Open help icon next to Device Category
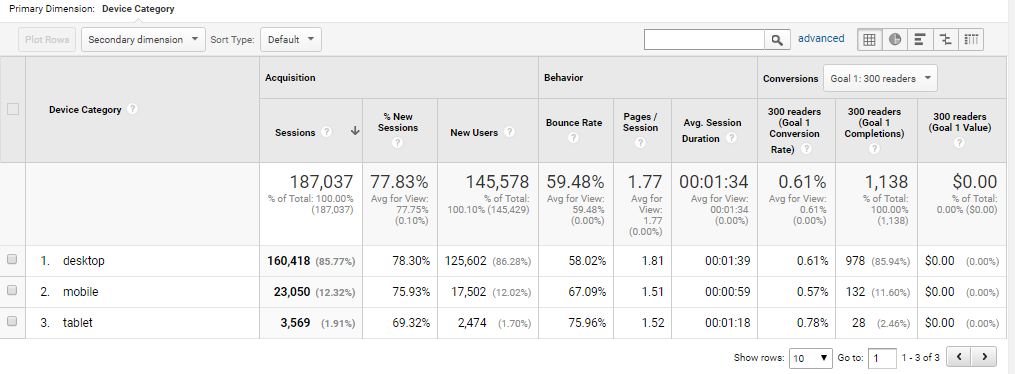The image size is (1015, 374). click(132, 109)
